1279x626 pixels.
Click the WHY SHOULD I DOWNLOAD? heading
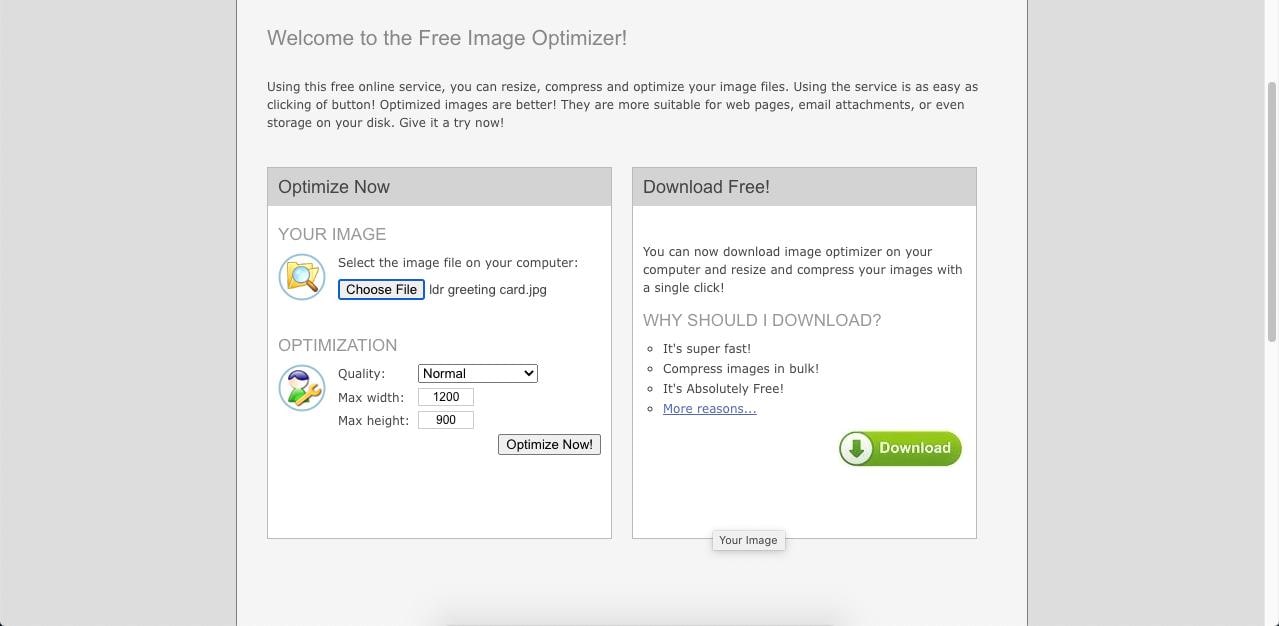coord(762,321)
